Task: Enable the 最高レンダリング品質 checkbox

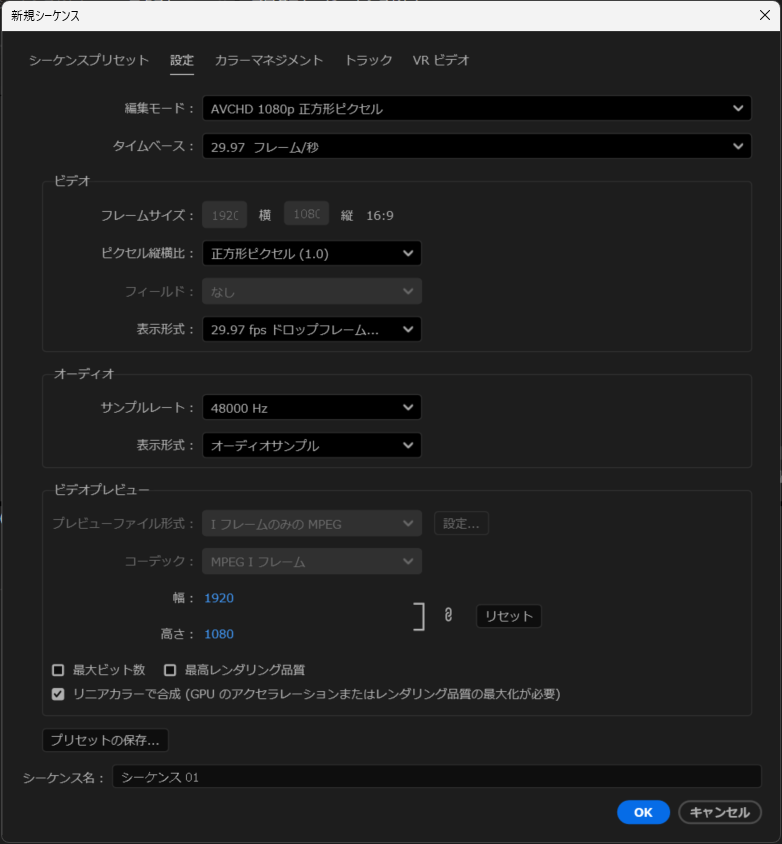Action: coord(170,670)
